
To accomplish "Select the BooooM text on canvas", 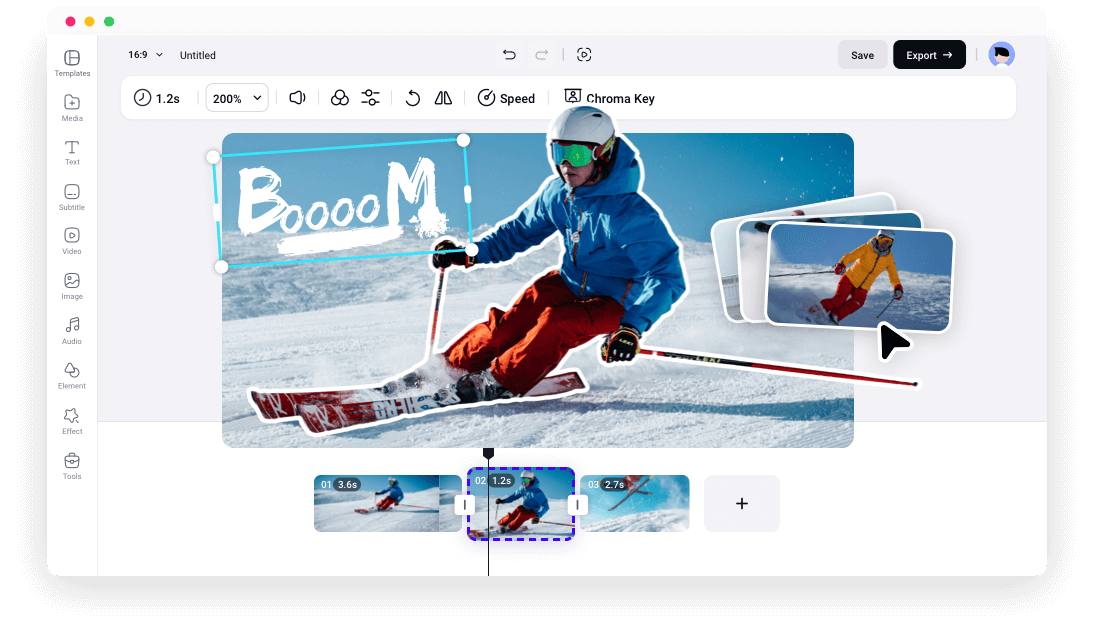I will [x=342, y=204].
